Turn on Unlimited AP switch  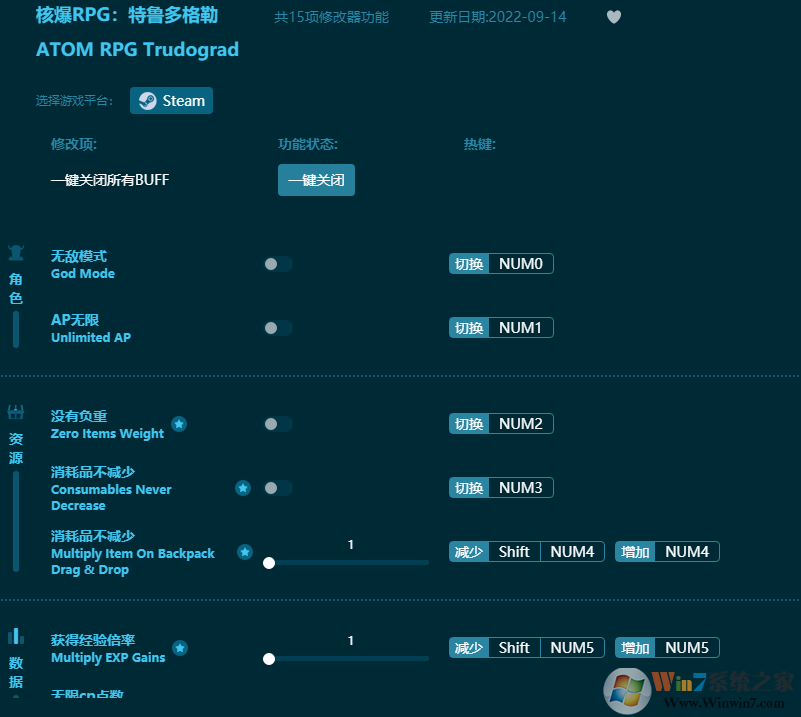(x=278, y=328)
